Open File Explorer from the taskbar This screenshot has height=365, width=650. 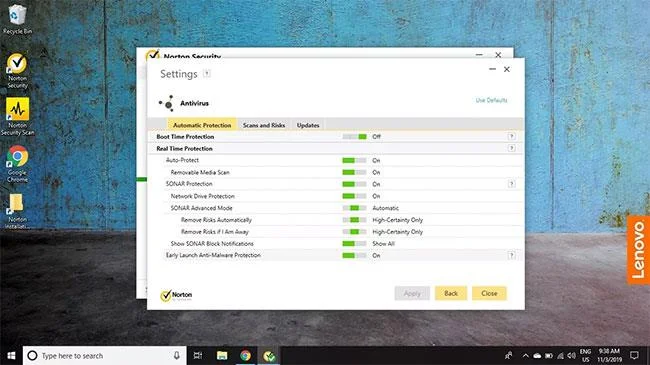[222, 355]
